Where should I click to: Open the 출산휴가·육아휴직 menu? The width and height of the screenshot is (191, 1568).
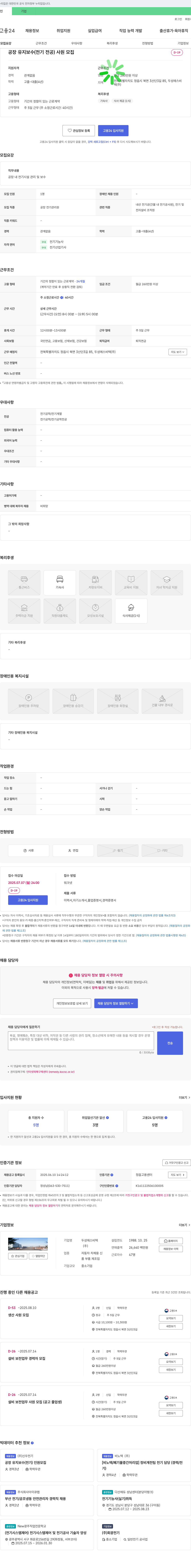pos(174,31)
